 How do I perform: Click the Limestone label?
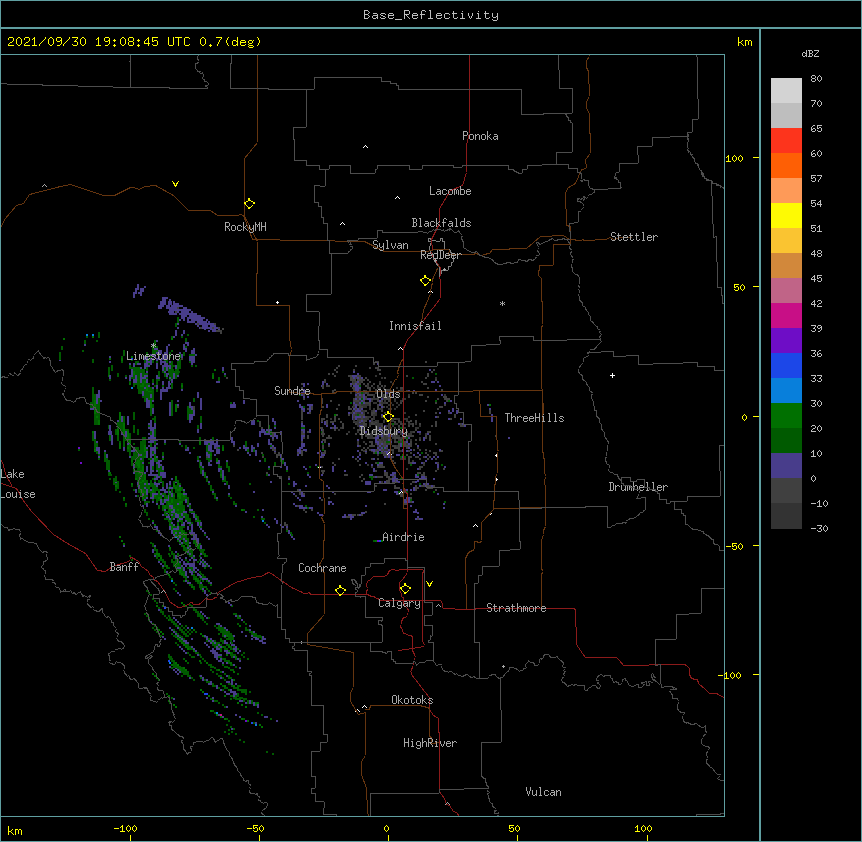click(153, 356)
